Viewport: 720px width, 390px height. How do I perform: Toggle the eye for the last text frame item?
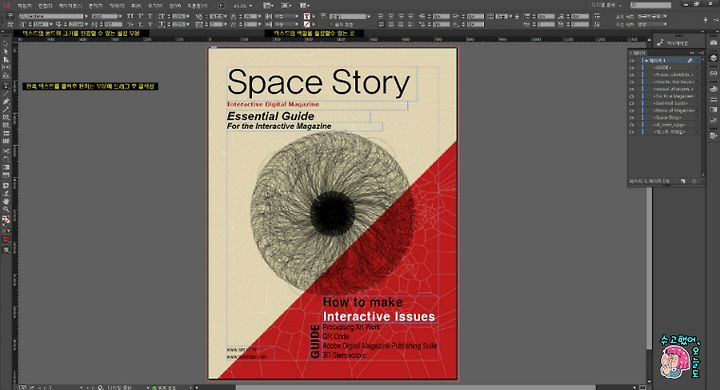pos(632,132)
